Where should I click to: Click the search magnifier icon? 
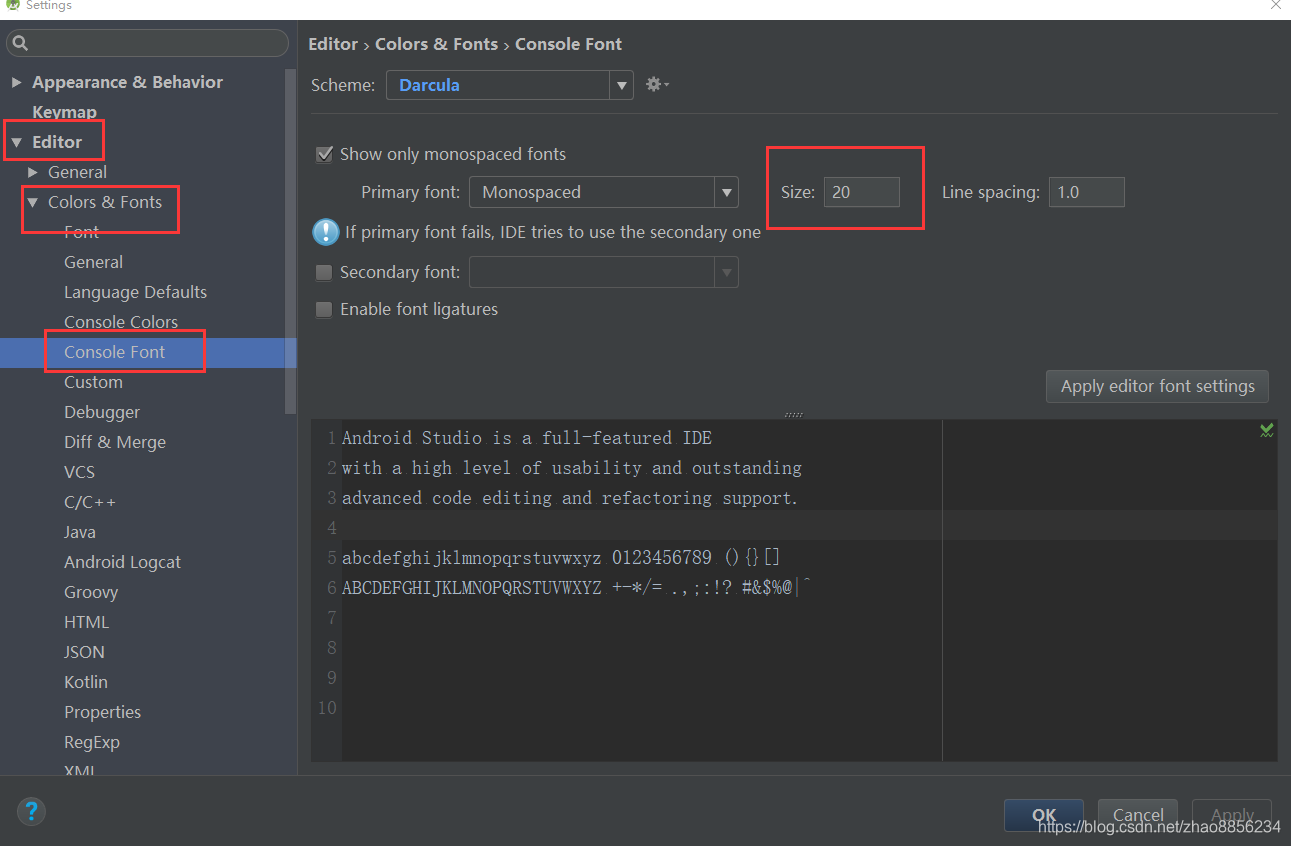point(21,43)
